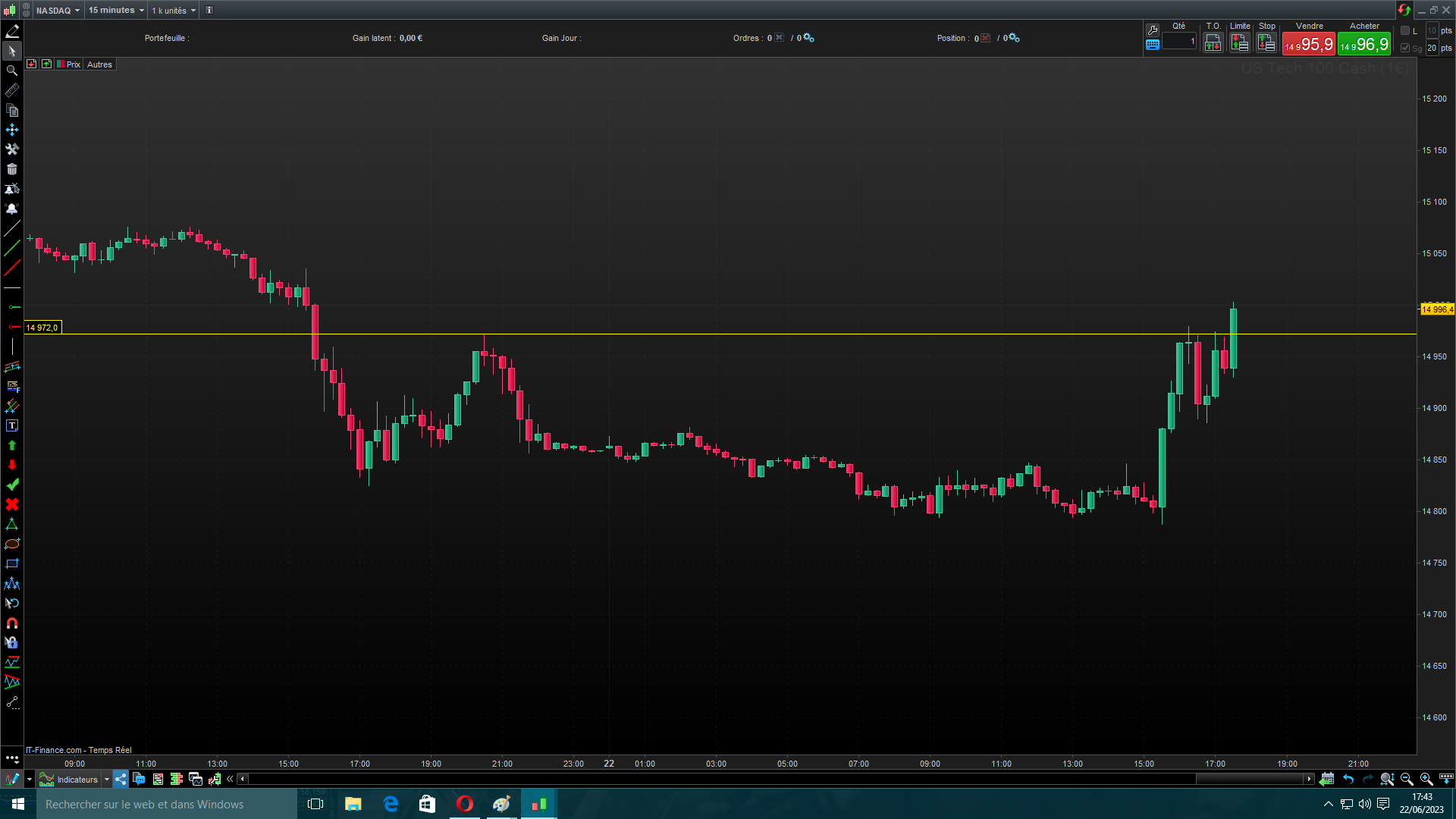Select the ruler measurement tool
Screen dimensions: 1456x819
[x=11, y=90]
